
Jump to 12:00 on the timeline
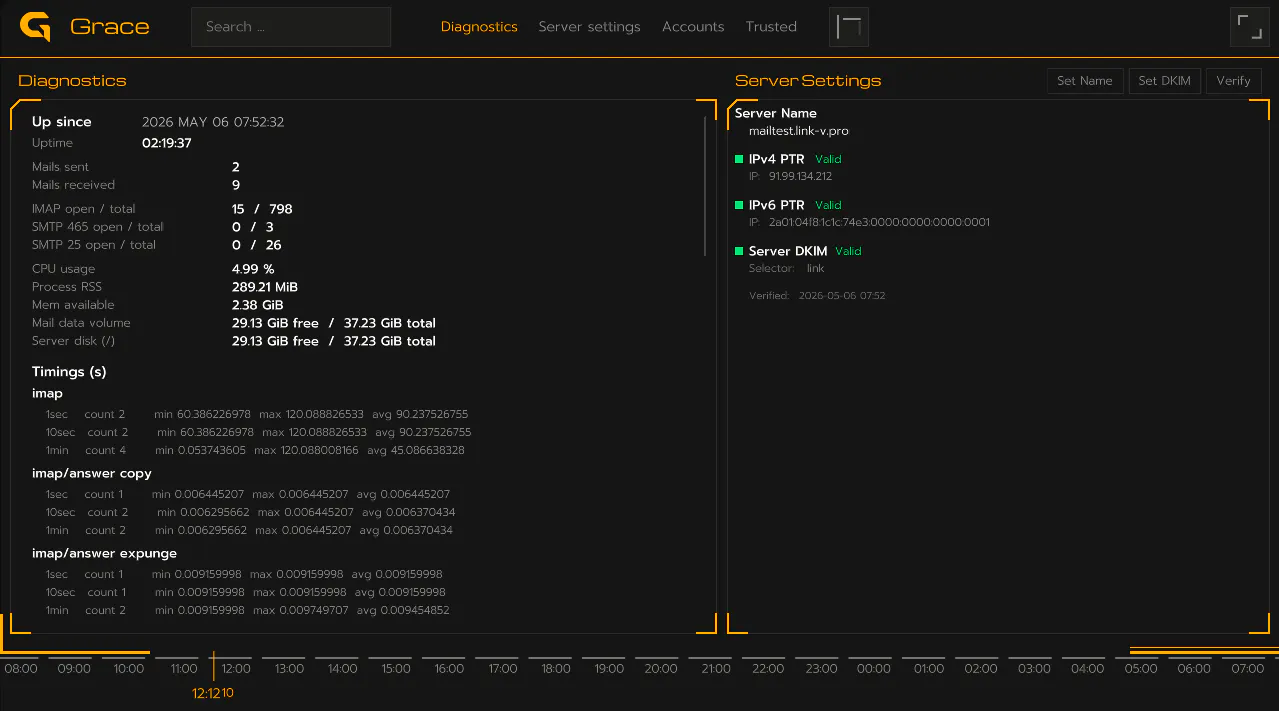(236, 669)
